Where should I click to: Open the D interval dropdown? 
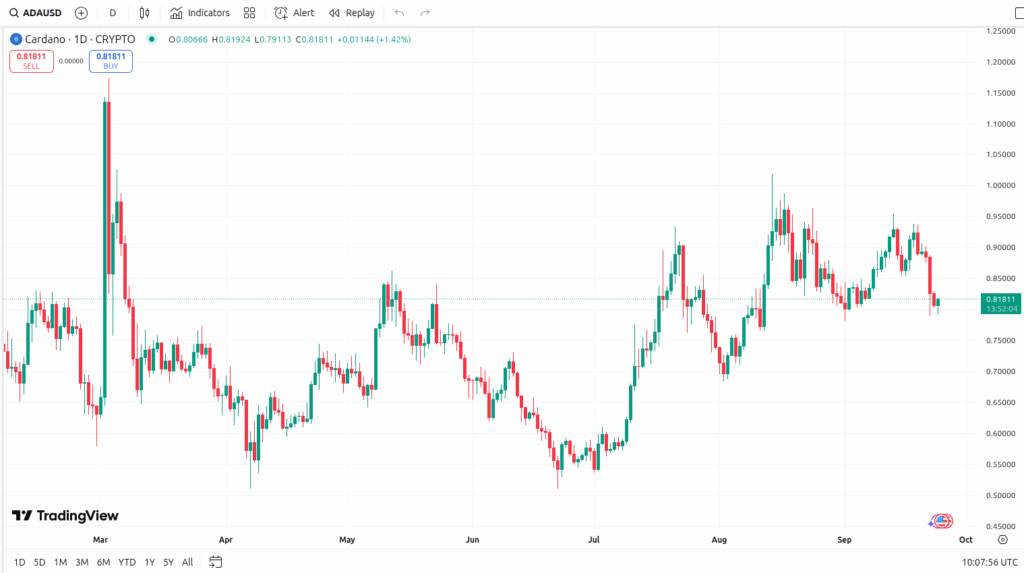tap(112, 13)
